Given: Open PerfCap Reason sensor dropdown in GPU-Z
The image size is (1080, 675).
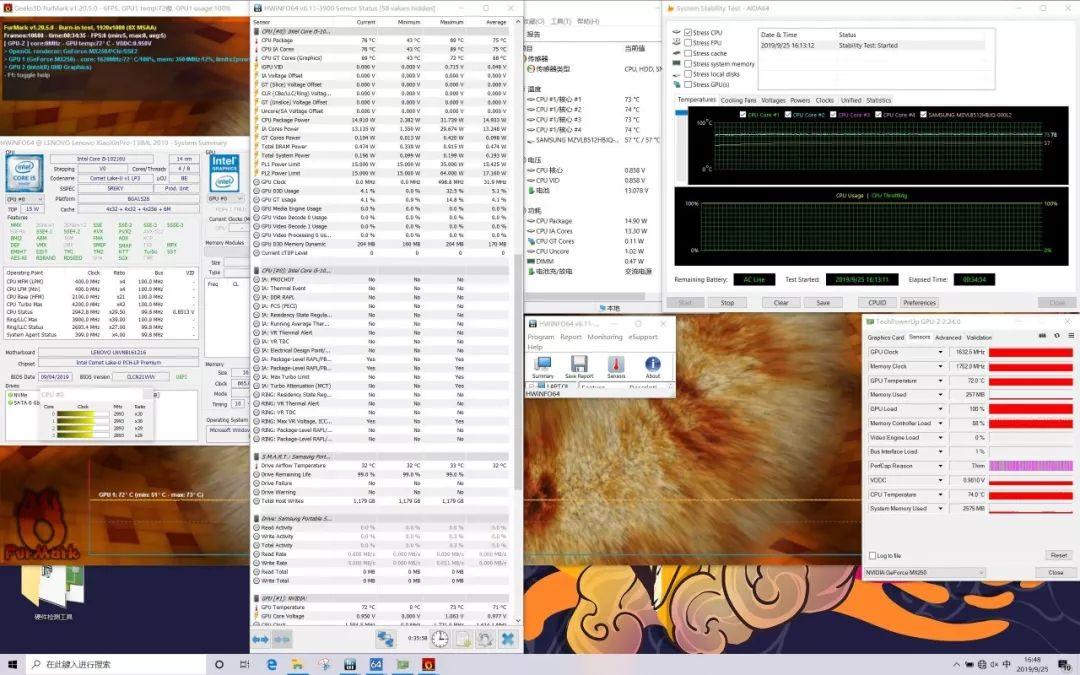Looking at the screenshot, I should [x=940, y=466].
